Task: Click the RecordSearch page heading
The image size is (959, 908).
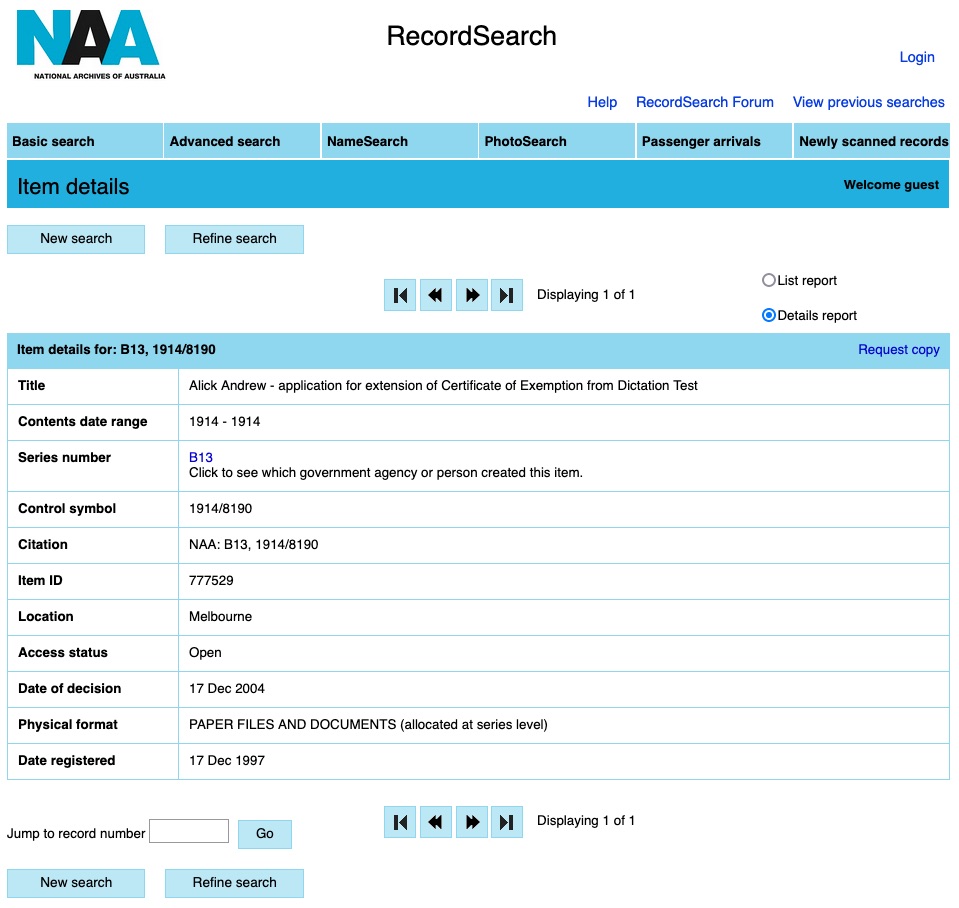Action: tap(472, 35)
